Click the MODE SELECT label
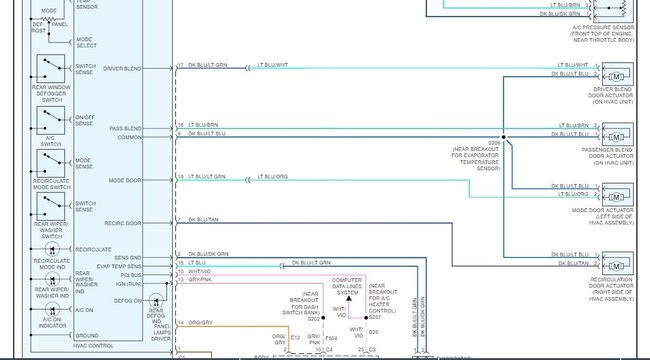Viewport: 650px width, 360px height. point(87,42)
